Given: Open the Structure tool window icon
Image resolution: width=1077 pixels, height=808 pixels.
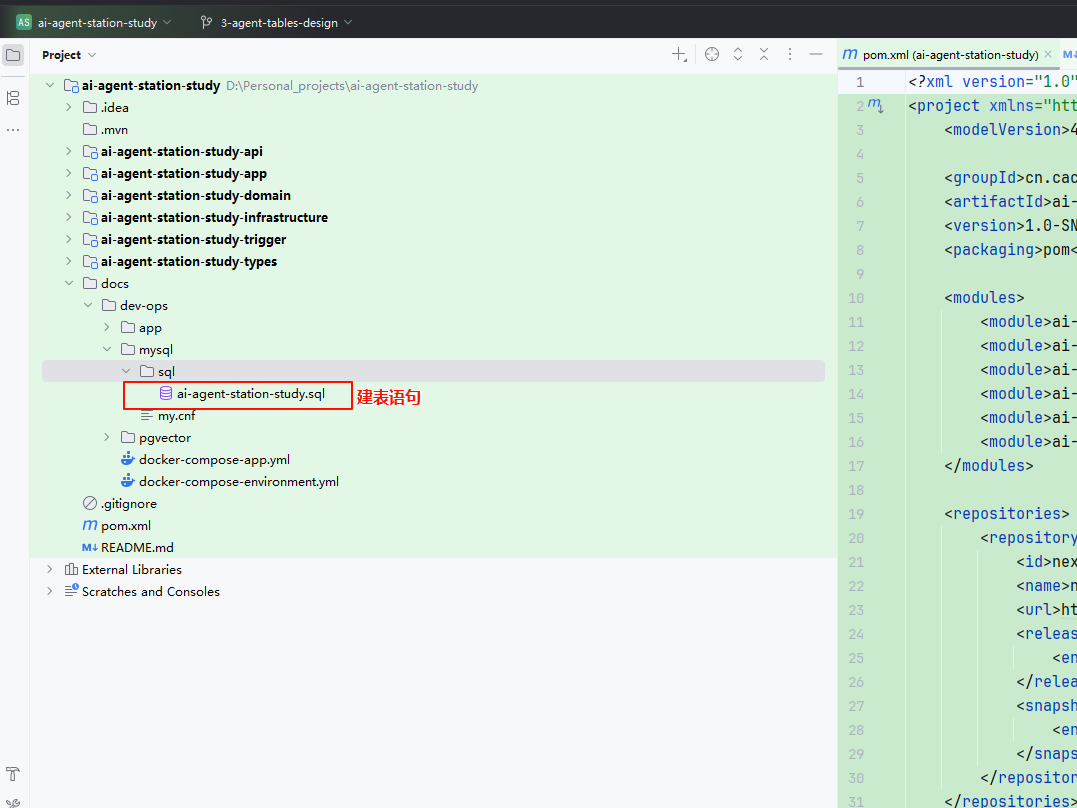Looking at the screenshot, I should (x=13, y=97).
